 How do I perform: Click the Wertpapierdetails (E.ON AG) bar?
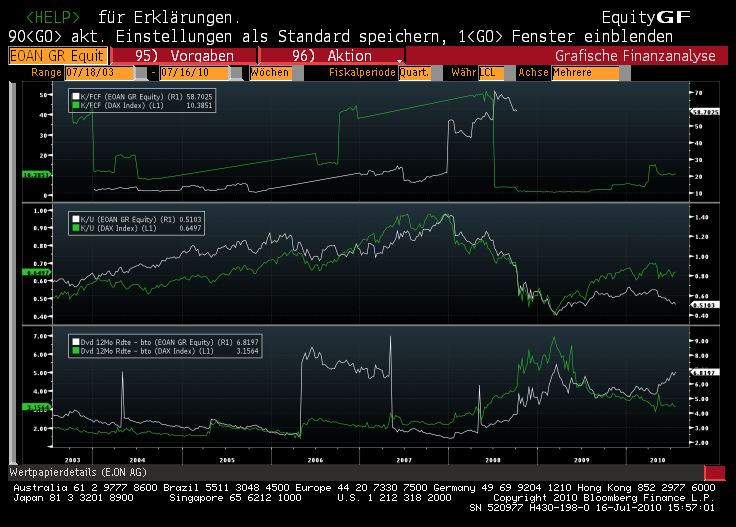(356, 473)
